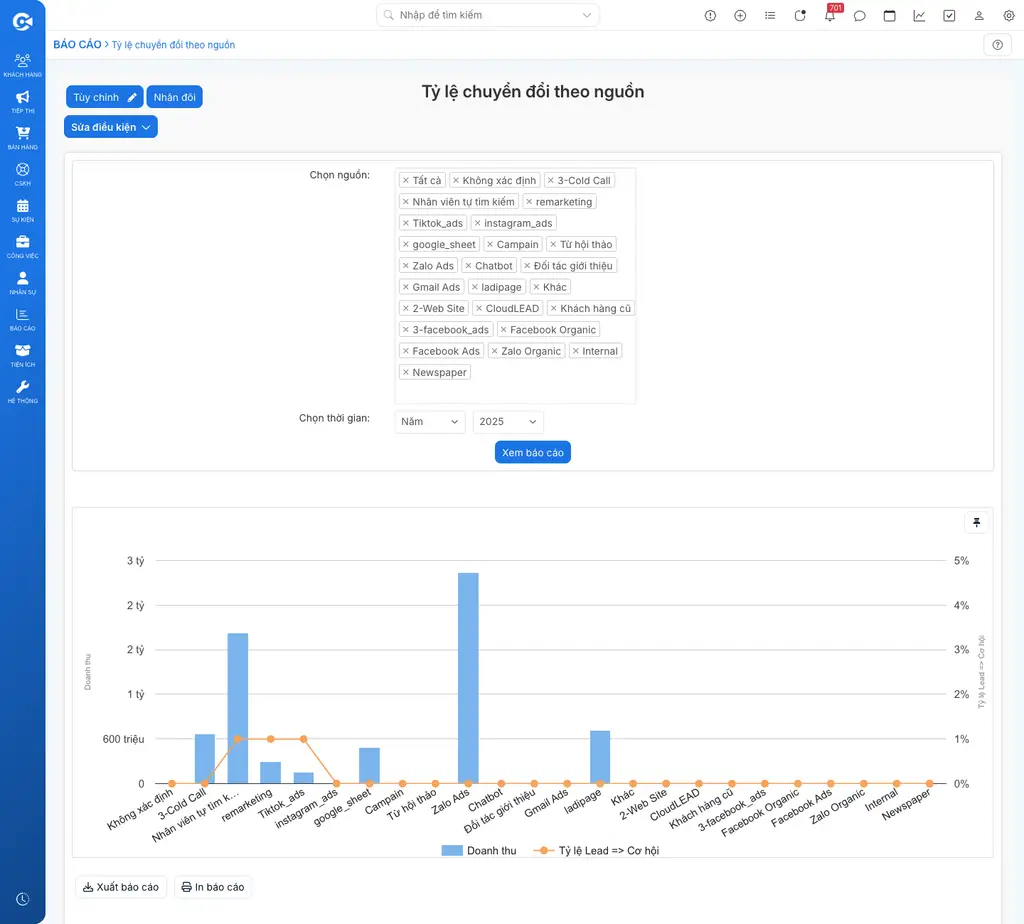The width and height of the screenshot is (1024, 924).
Task: Click the google_sheet revenue bar
Action: 369,765
